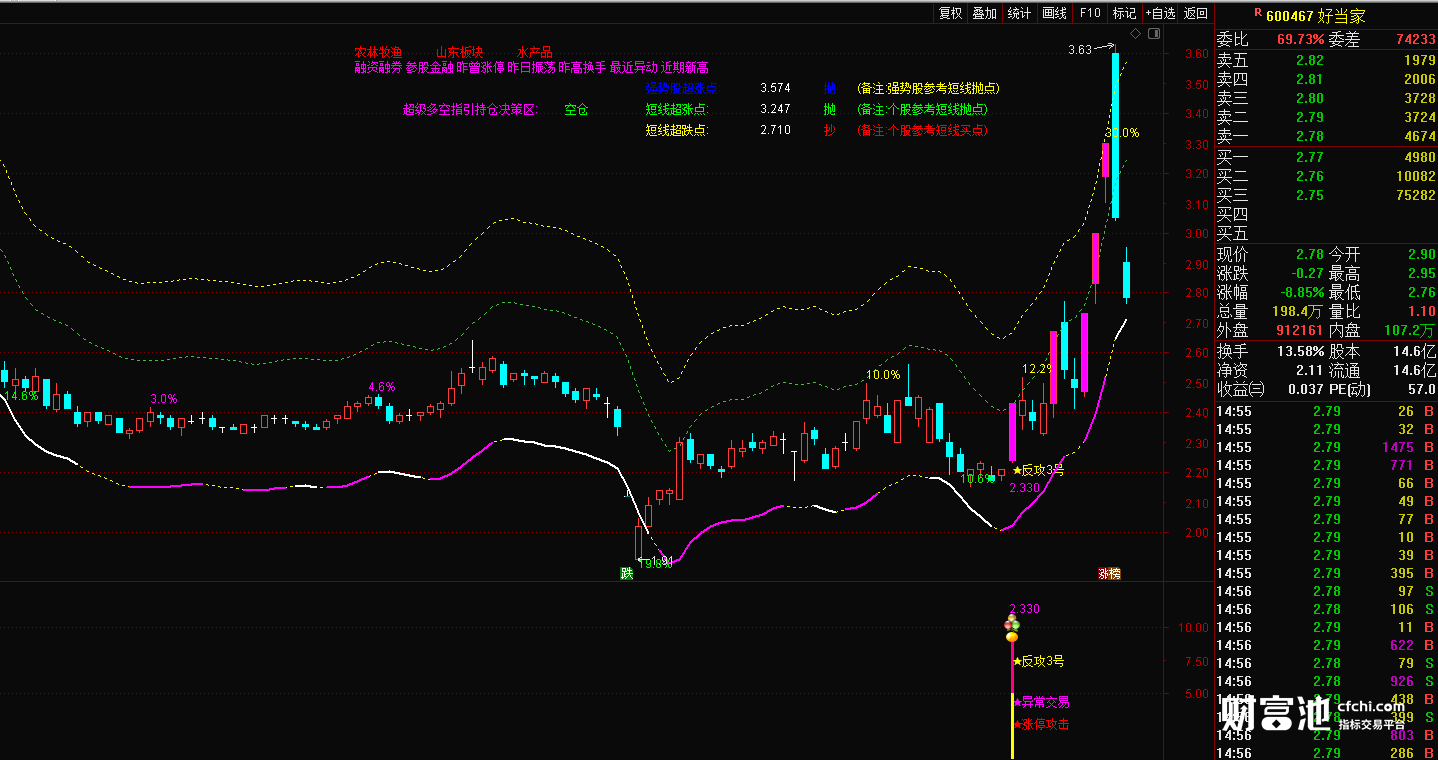Viewport: 1438px width, 760px height.
Task: Click the green 跌 marker below the chart
Action: tap(627, 573)
